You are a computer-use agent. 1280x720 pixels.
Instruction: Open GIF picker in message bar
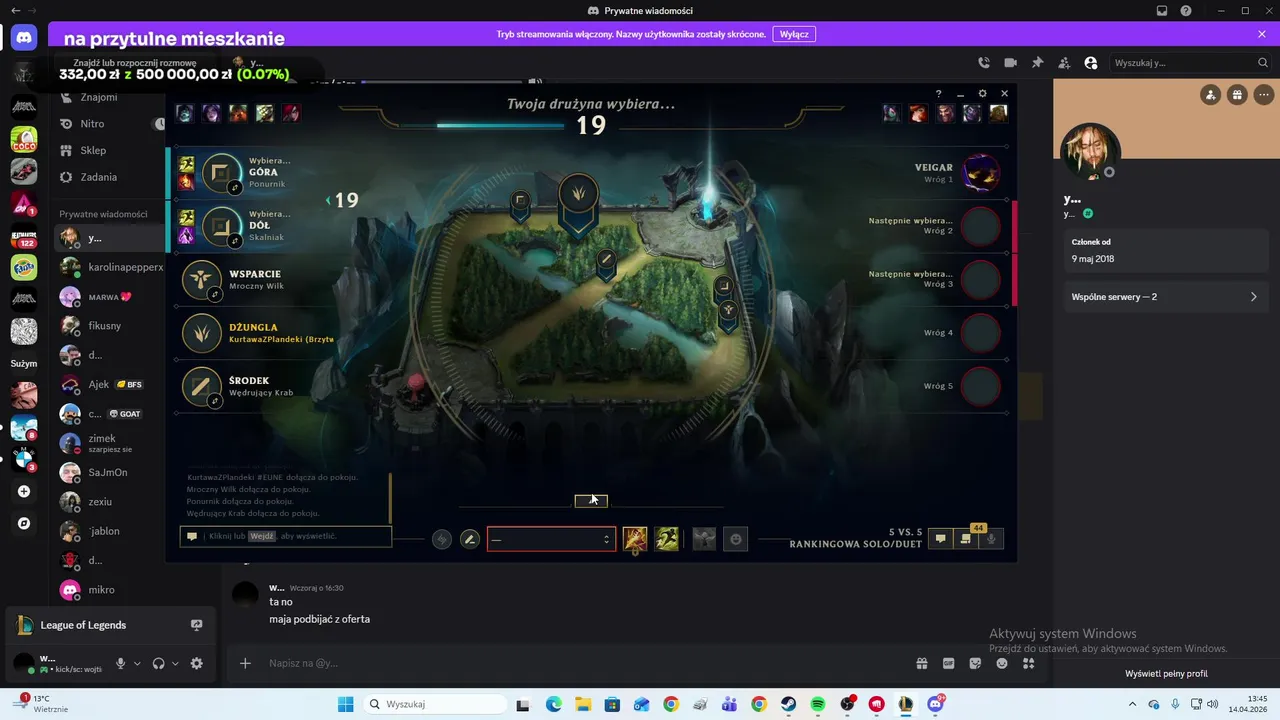tap(949, 663)
